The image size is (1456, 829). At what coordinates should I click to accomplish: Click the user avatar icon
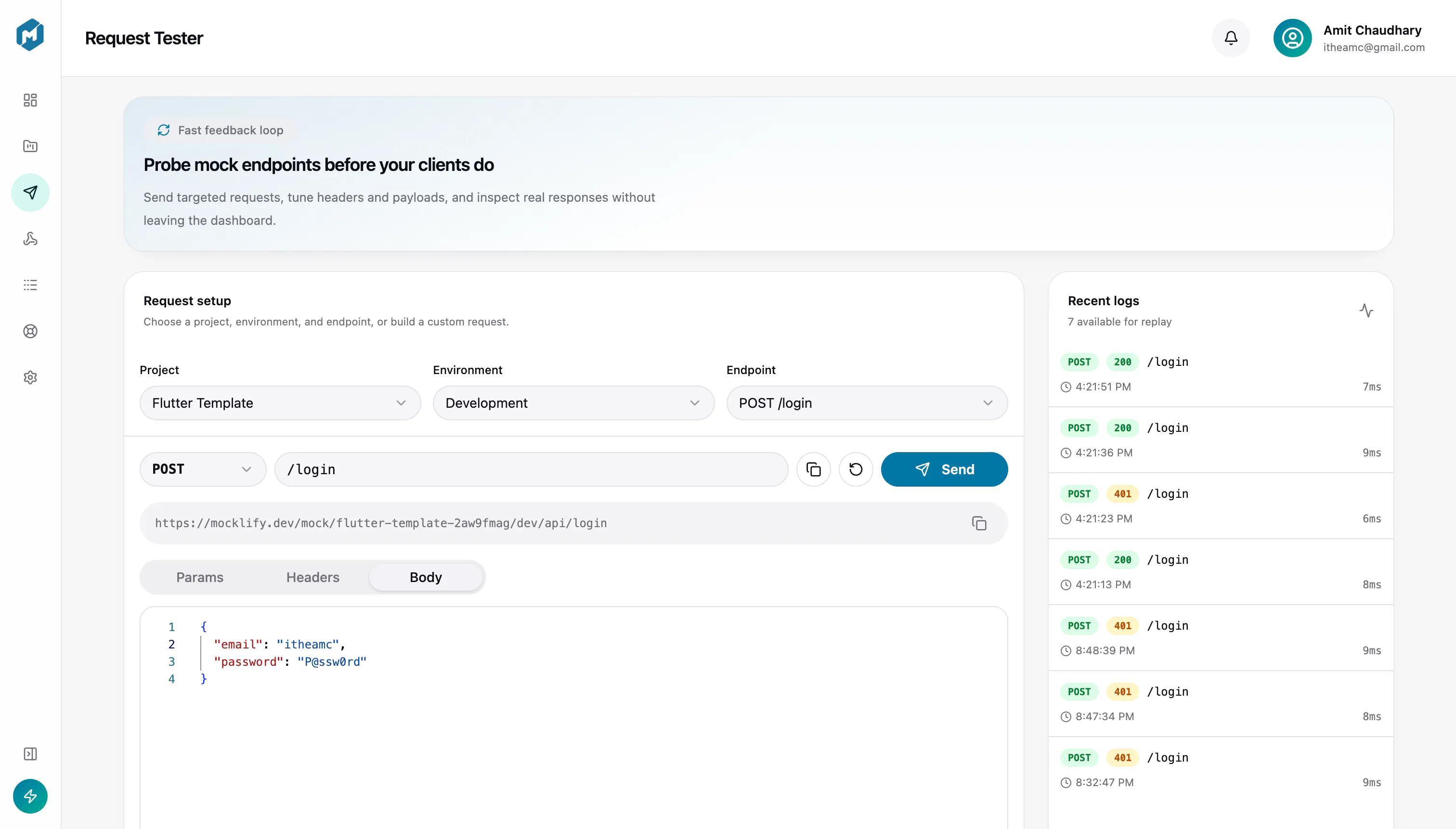[1292, 38]
